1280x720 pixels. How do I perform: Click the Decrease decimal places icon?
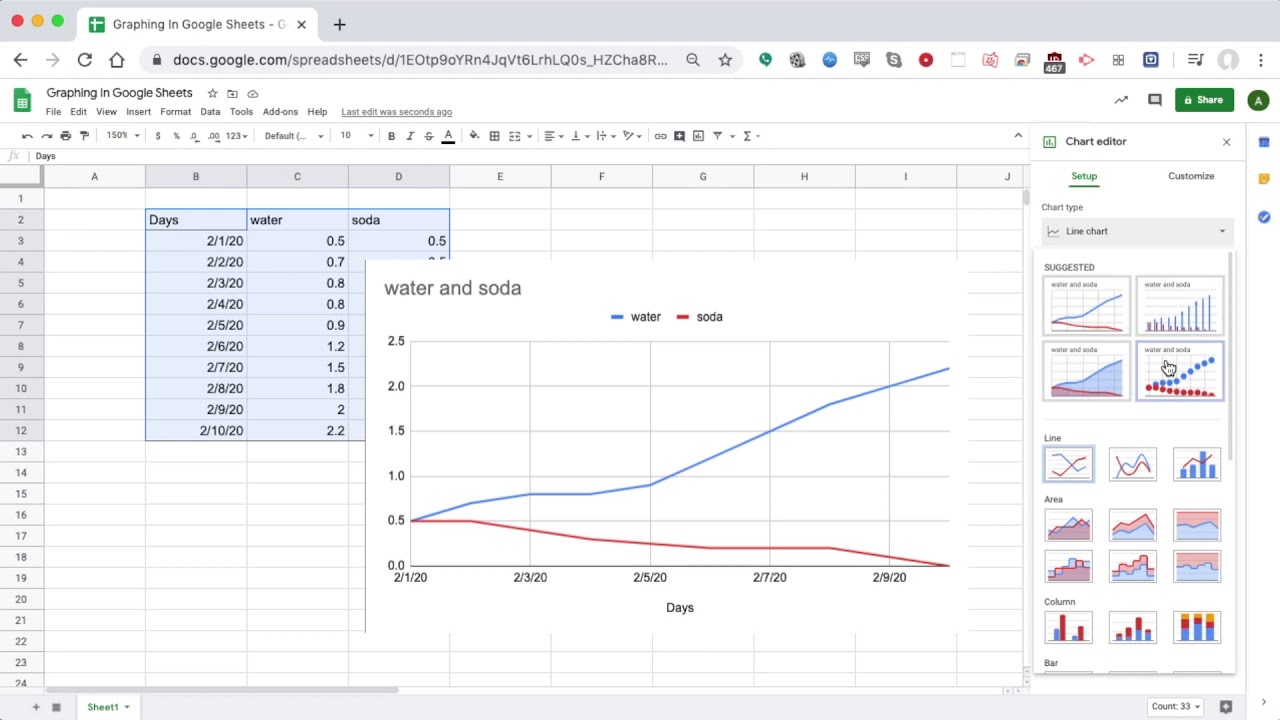click(196, 136)
